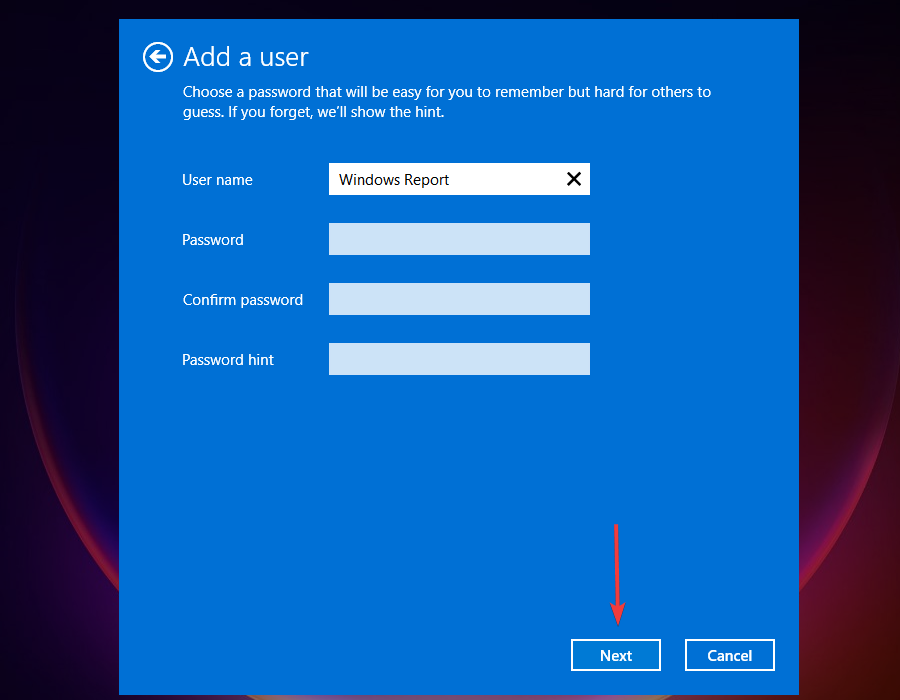Image resolution: width=900 pixels, height=700 pixels.
Task: Click inside the Password hint field
Action: 459,359
